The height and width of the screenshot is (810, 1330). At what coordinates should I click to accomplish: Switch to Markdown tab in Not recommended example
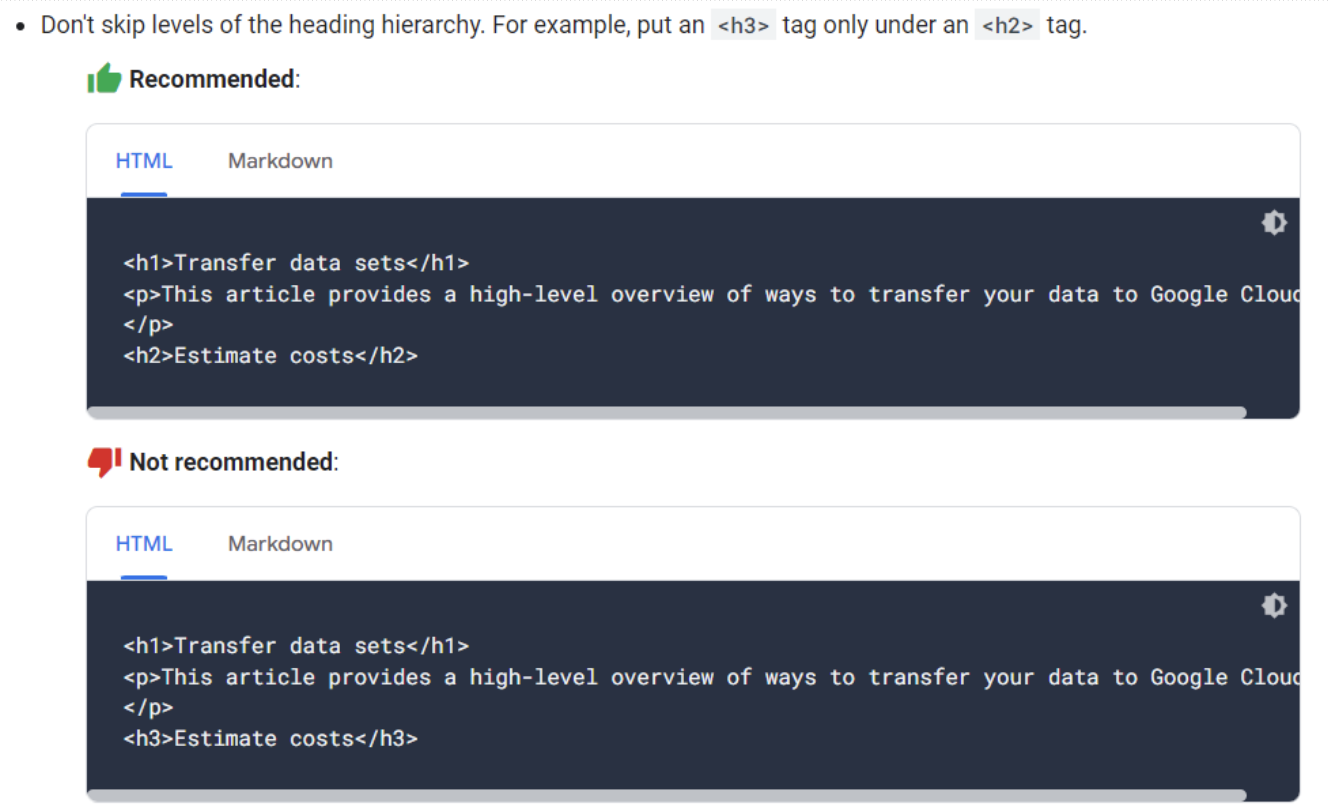point(280,544)
